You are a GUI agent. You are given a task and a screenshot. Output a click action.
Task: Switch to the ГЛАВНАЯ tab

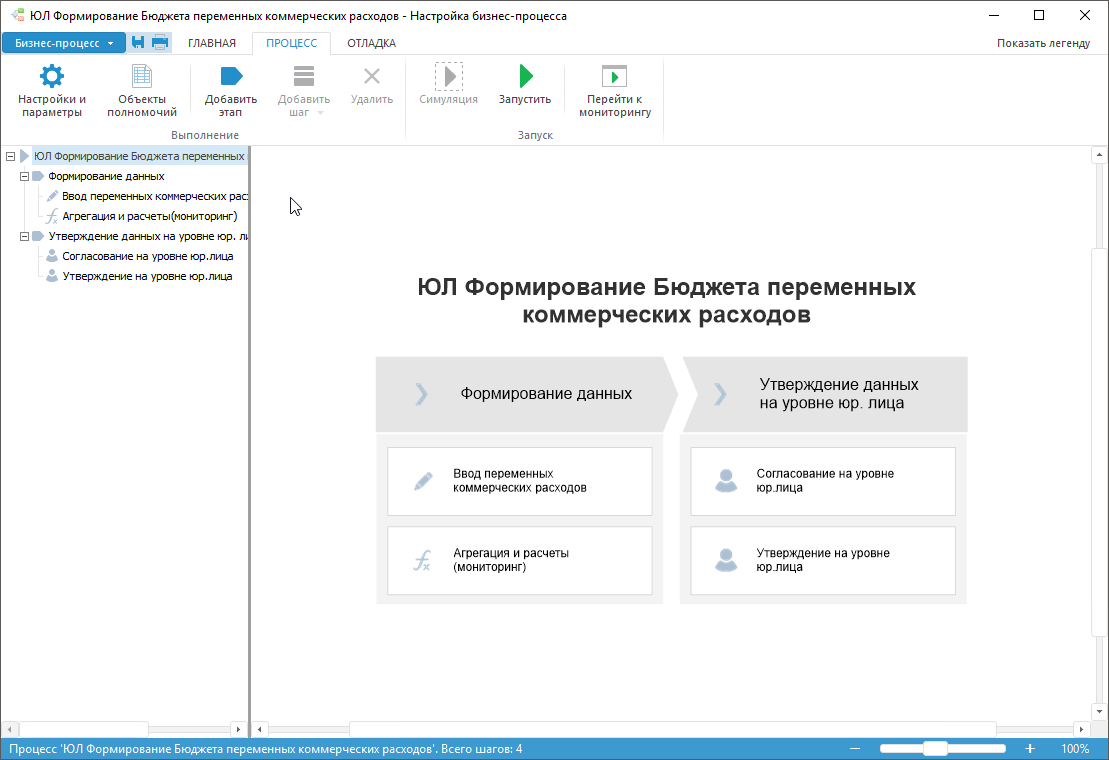212,43
